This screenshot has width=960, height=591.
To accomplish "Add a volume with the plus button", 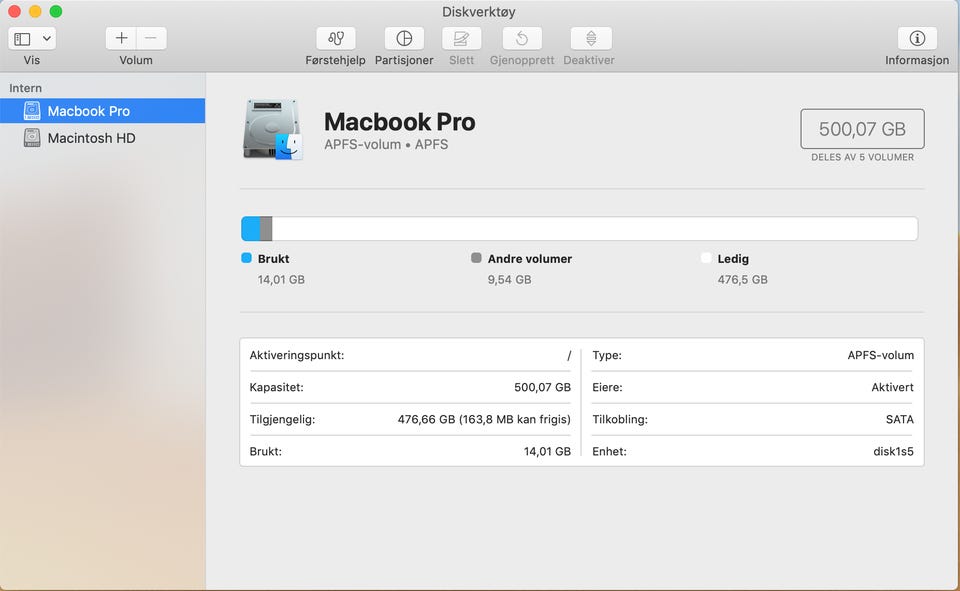I will click(x=121, y=39).
